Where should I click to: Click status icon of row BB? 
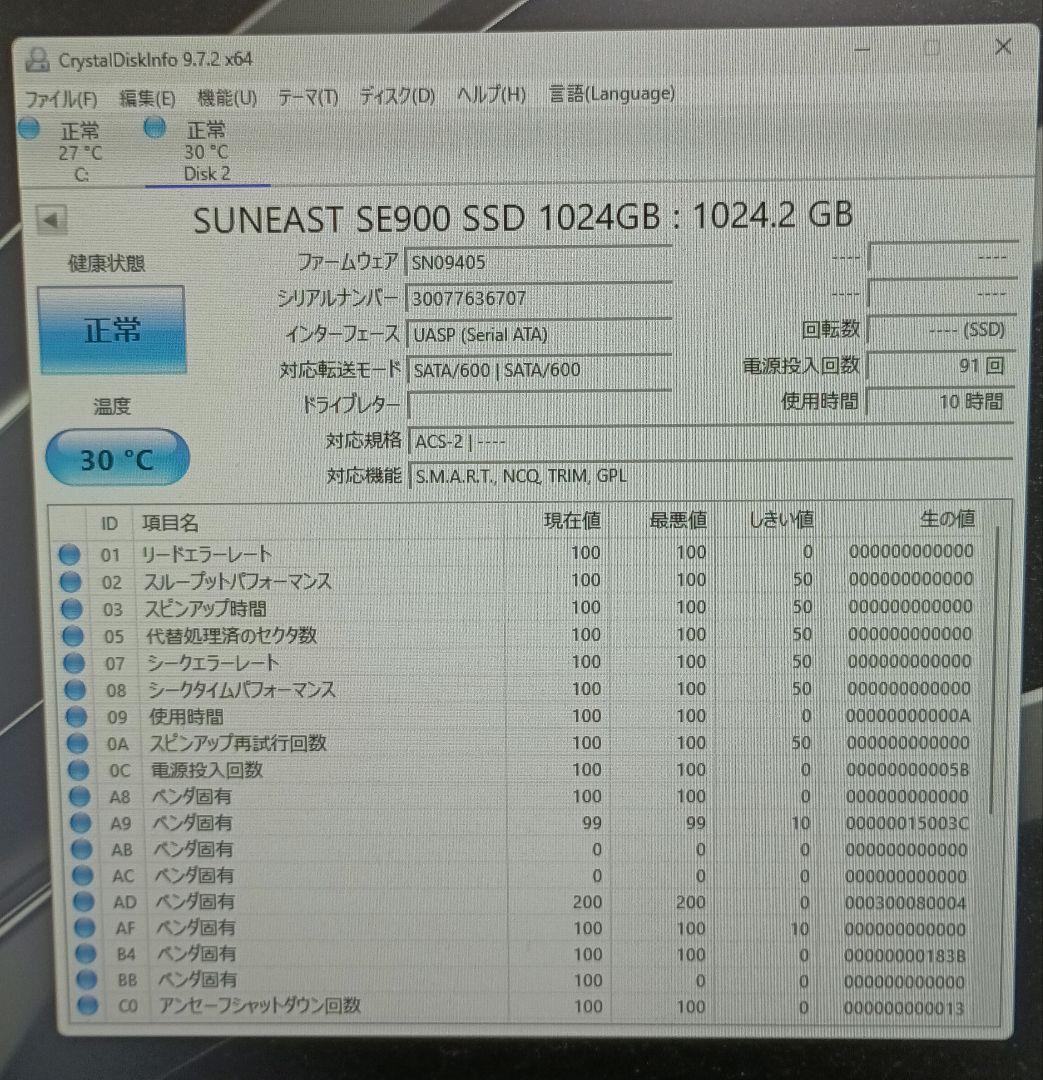[x=87, y=979]
